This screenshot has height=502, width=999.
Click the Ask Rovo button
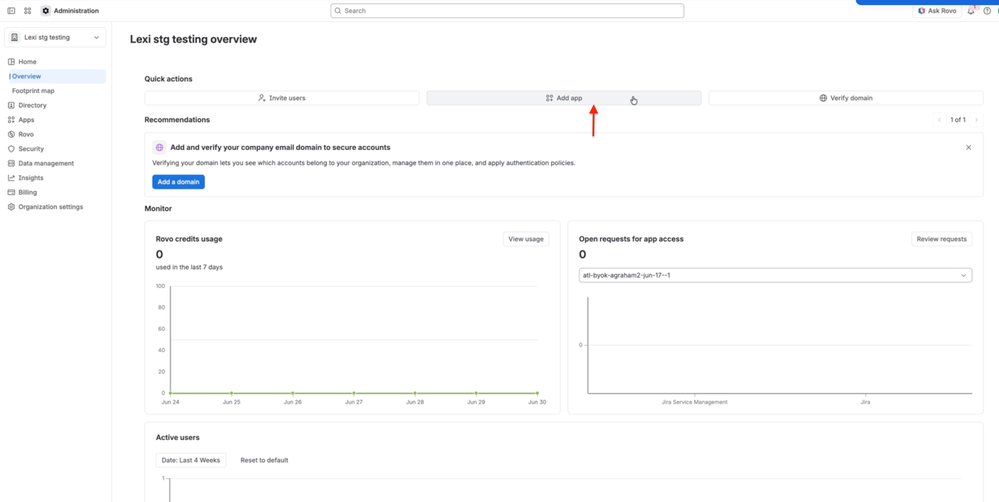(x=937, y=11)
